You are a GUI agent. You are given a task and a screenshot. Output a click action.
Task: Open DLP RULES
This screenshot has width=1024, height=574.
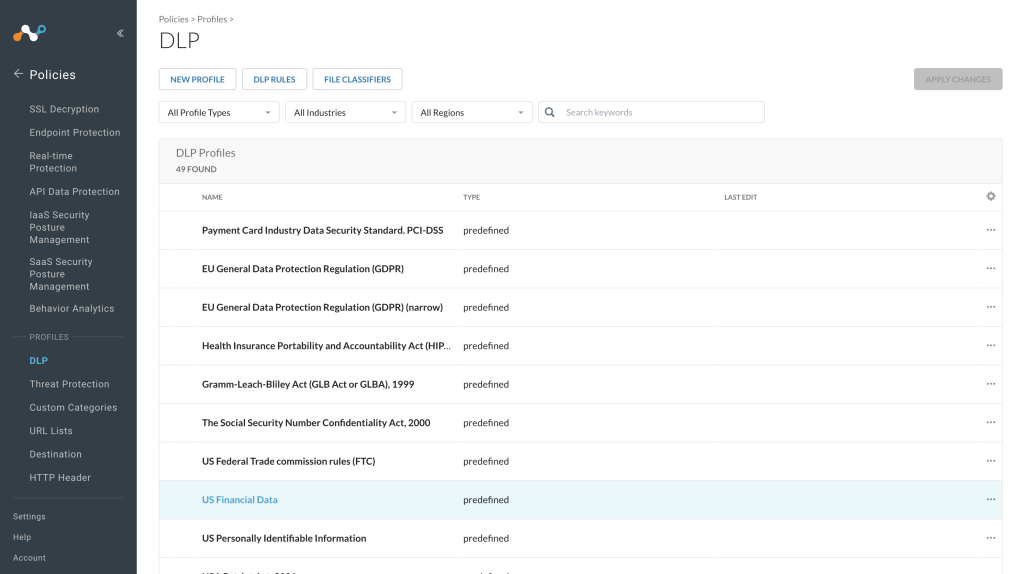tap(274, 79)
